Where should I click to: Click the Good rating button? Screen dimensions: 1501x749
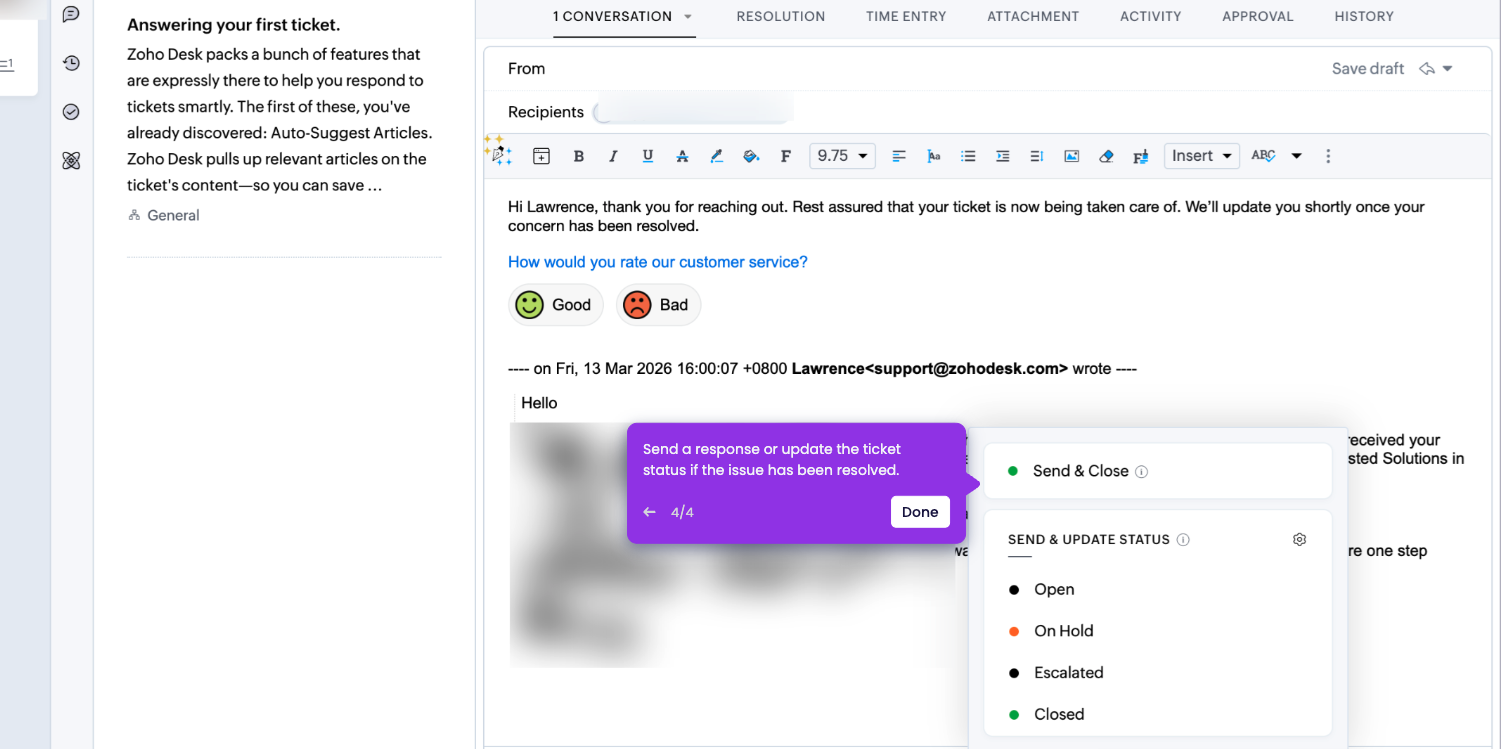(x=556, y=305)
